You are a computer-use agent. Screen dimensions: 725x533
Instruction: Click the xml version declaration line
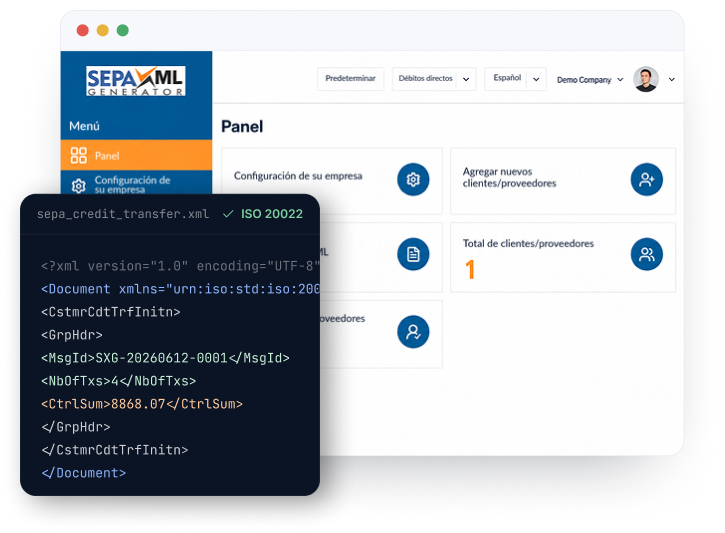(x=180, y=266)
